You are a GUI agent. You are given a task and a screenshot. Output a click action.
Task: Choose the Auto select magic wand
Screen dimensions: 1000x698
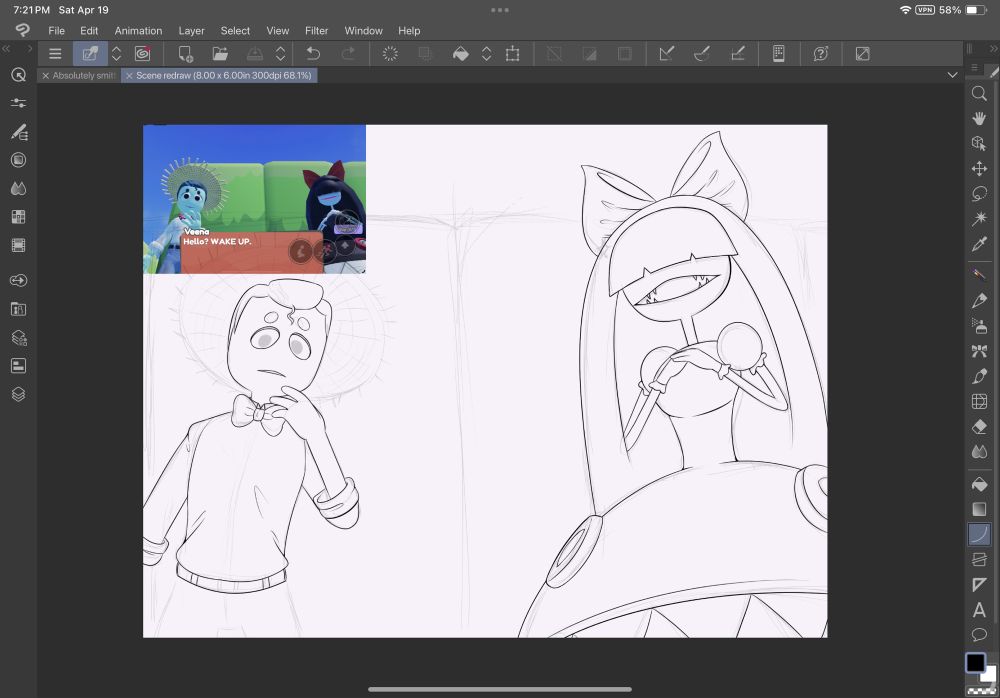tap(979, 219)
